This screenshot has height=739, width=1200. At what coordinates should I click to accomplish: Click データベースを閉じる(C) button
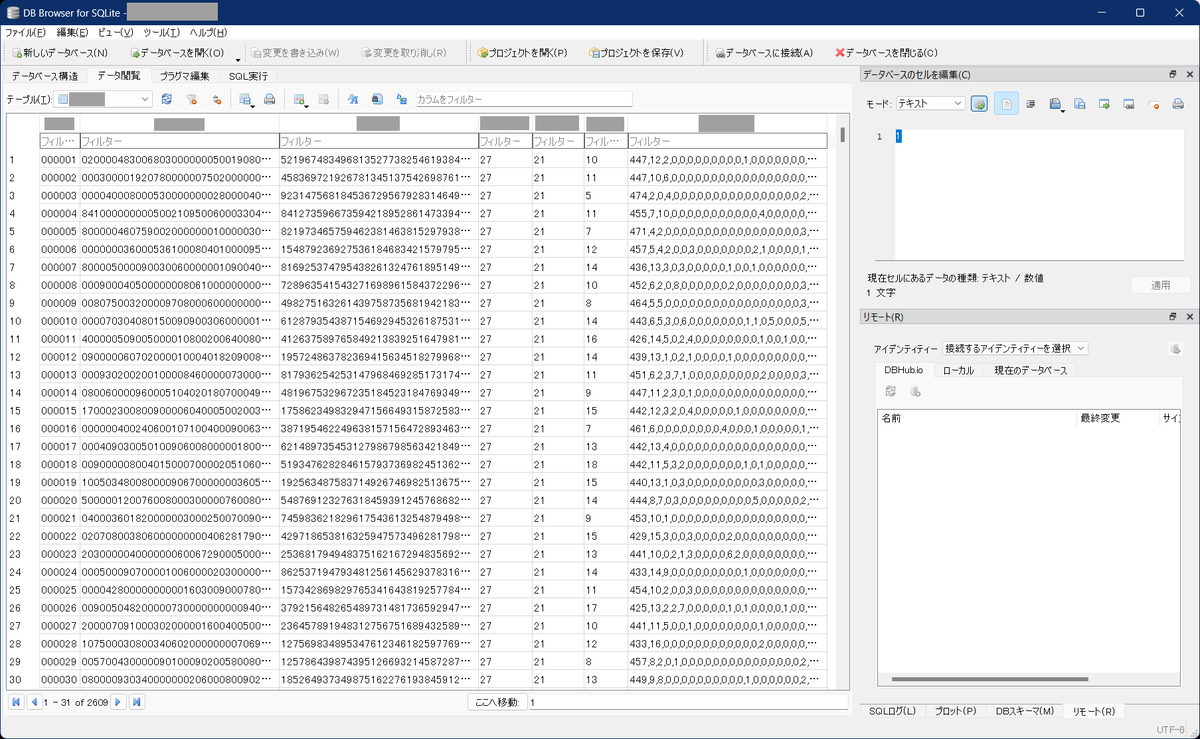pos(886,53)
